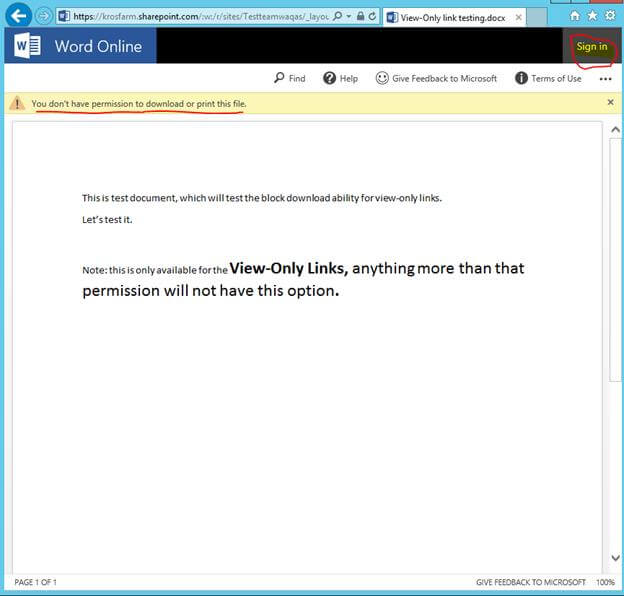The height and width of the screenshot is (596, 624).
Task: Close the View-Only link testing.docx tab
Action: pos(519,18)
